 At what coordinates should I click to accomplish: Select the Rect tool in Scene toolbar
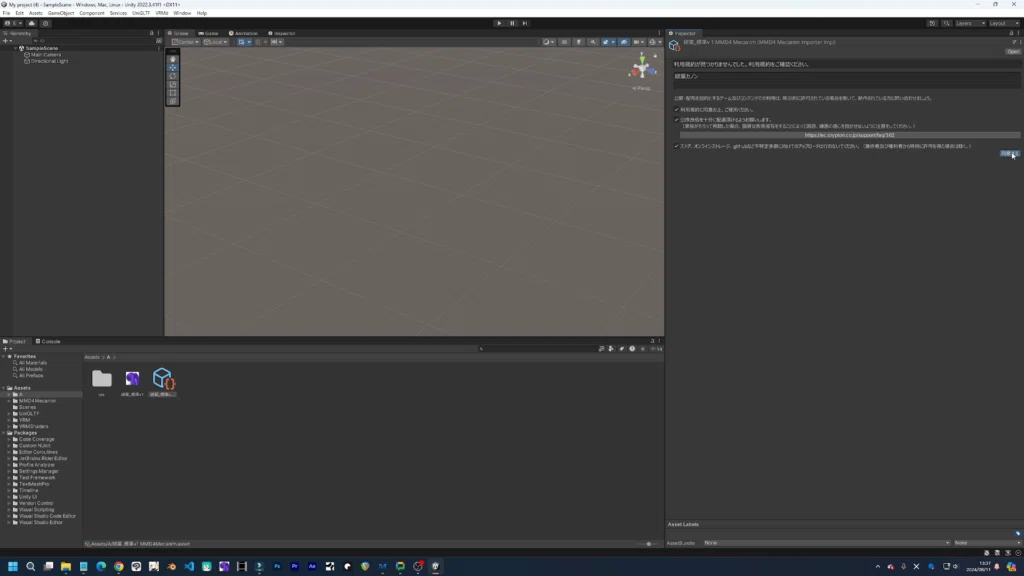pyautogui.click(x=172, y=93)
